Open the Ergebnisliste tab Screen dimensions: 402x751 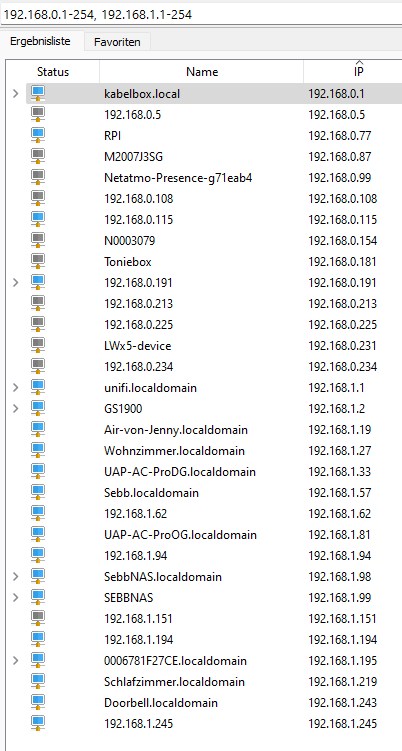click(40, 41)
